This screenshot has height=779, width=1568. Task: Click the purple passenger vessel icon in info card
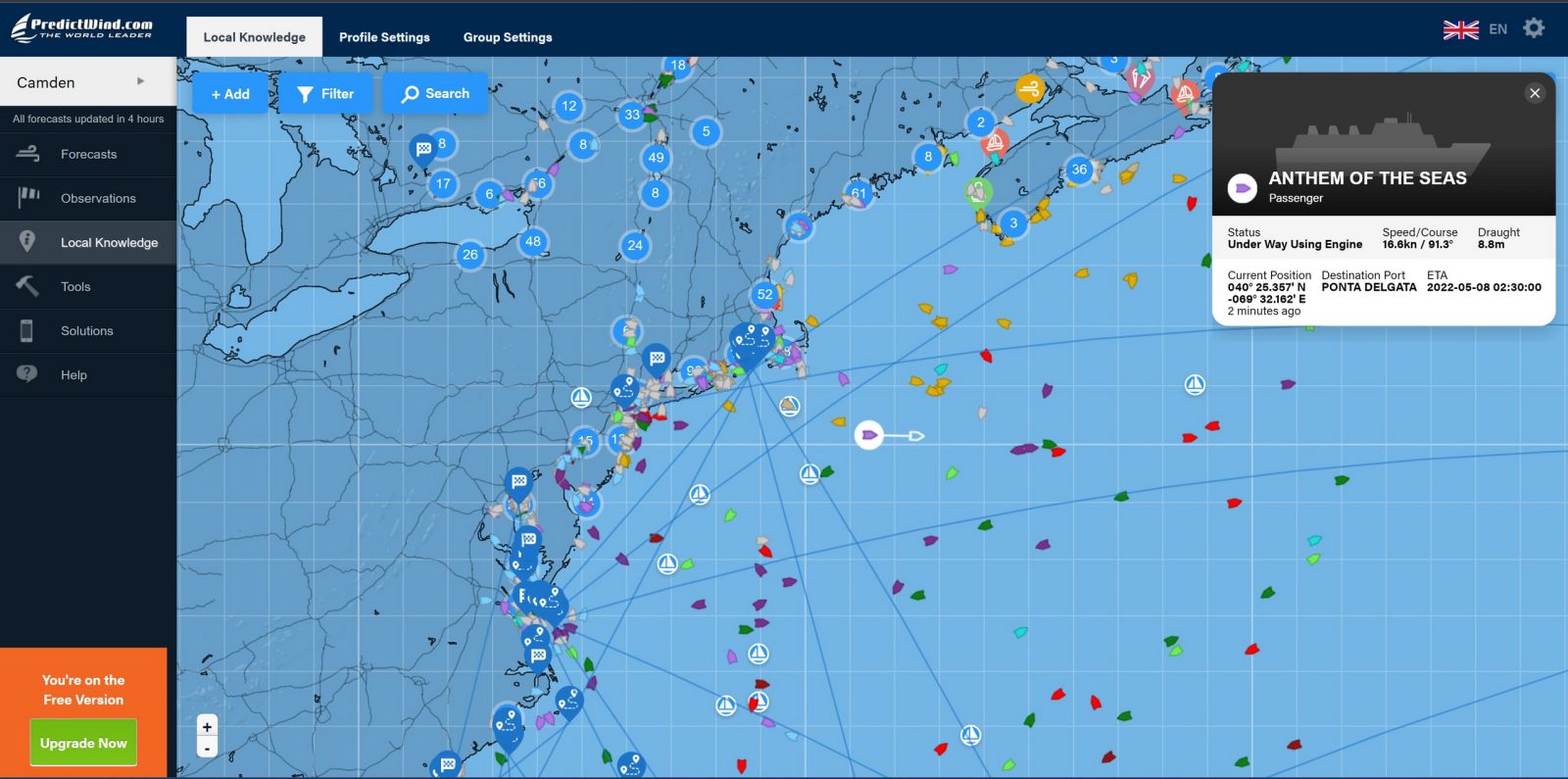tap(1243, 188)
